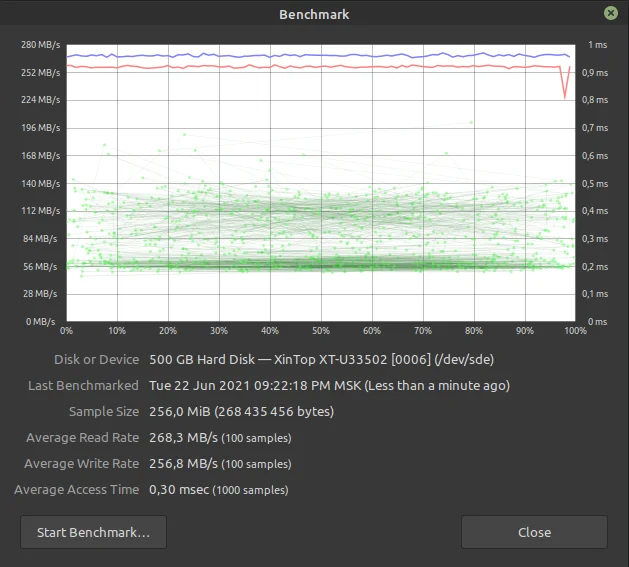This screenshot has height=567, width=629.
Task: Click the 0,3 ms axis label
Action: point(595,239)
